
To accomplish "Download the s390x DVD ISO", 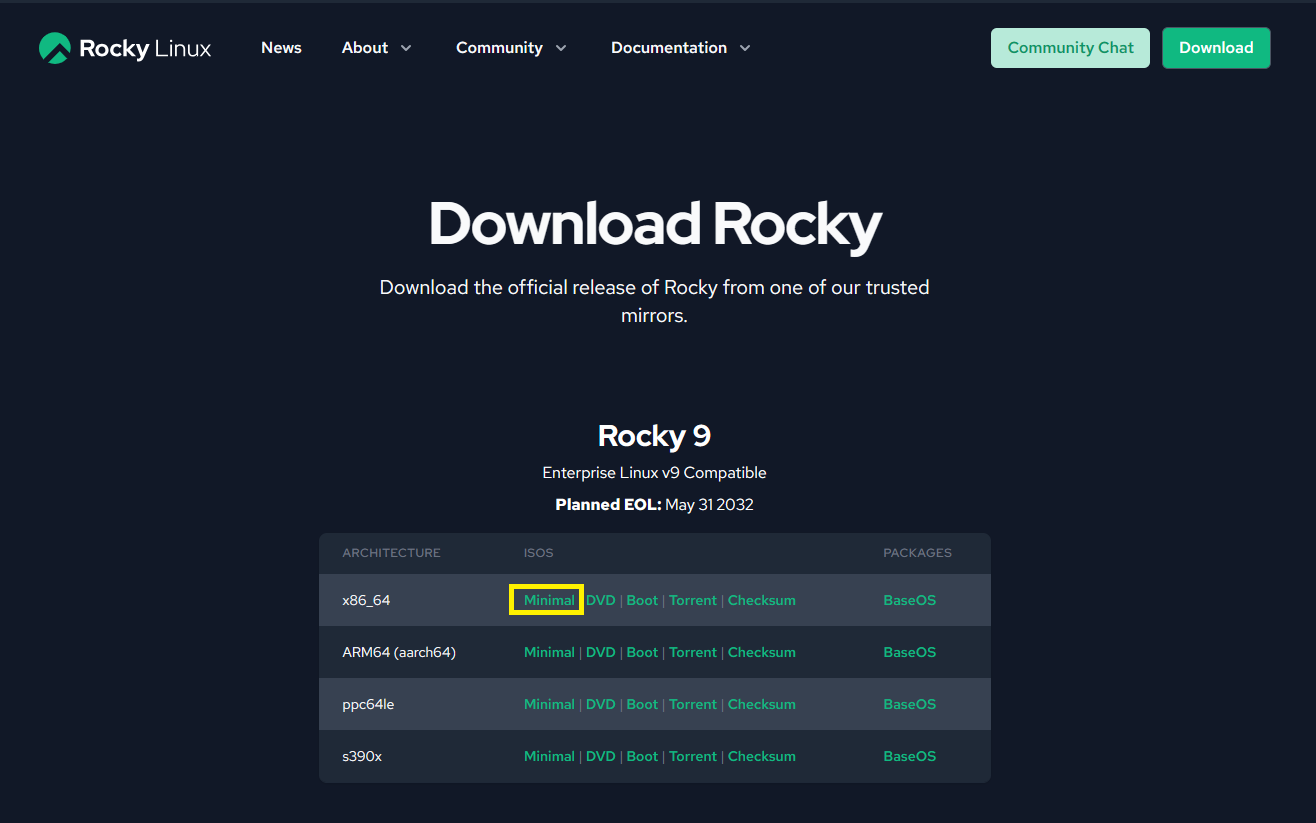I will pos(601,756).
